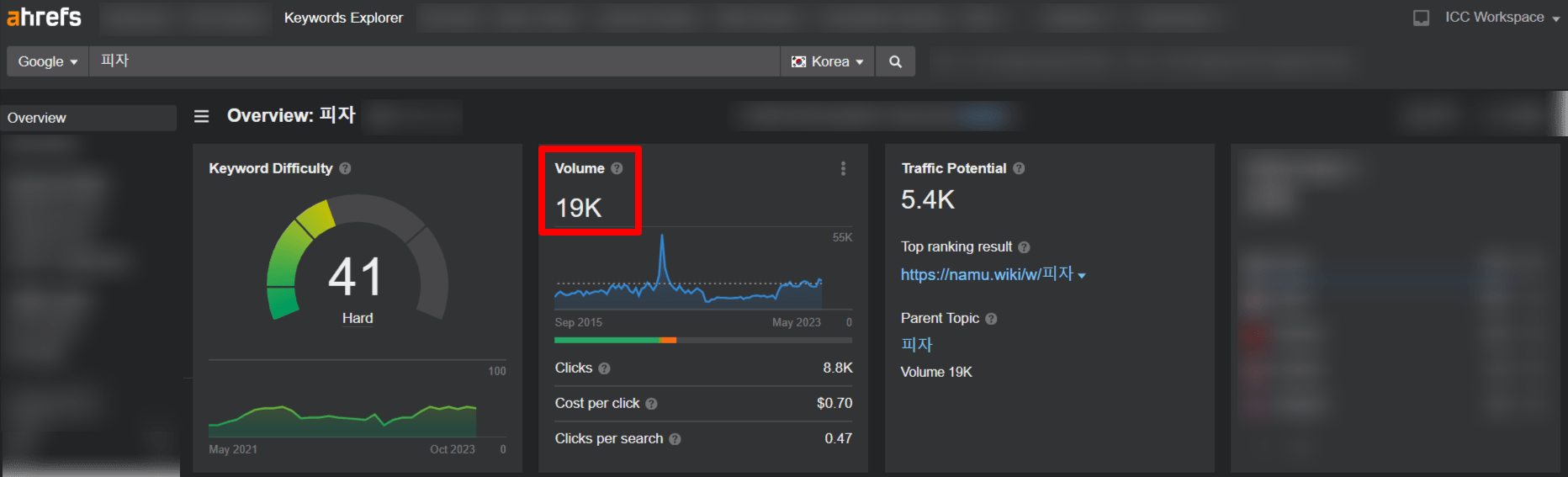
Task: Click the Traffic Potential help icon
Action: 1019,168
